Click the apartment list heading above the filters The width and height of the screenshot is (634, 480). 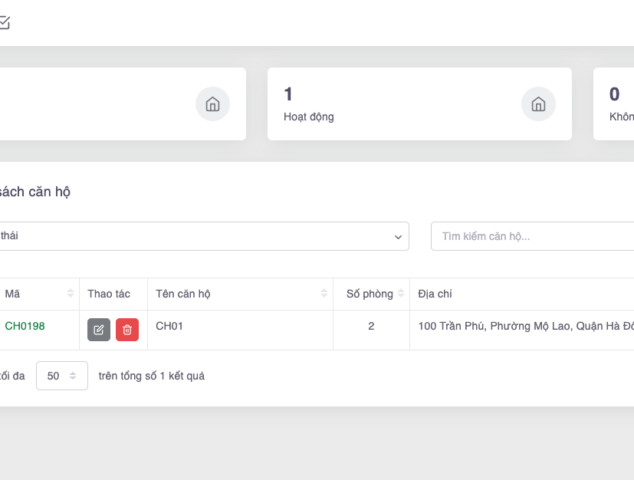tap(35, 191)
